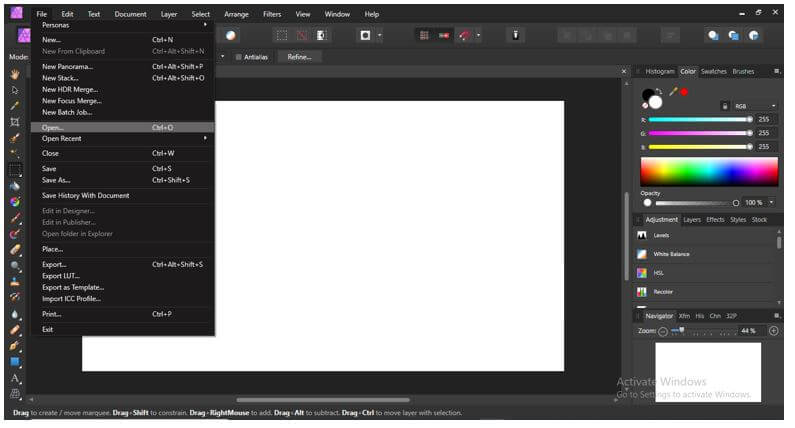
Task: Open dropdown arrow beside Quick Mask icon
Action: pyautogui.click(x=380, y=35)
